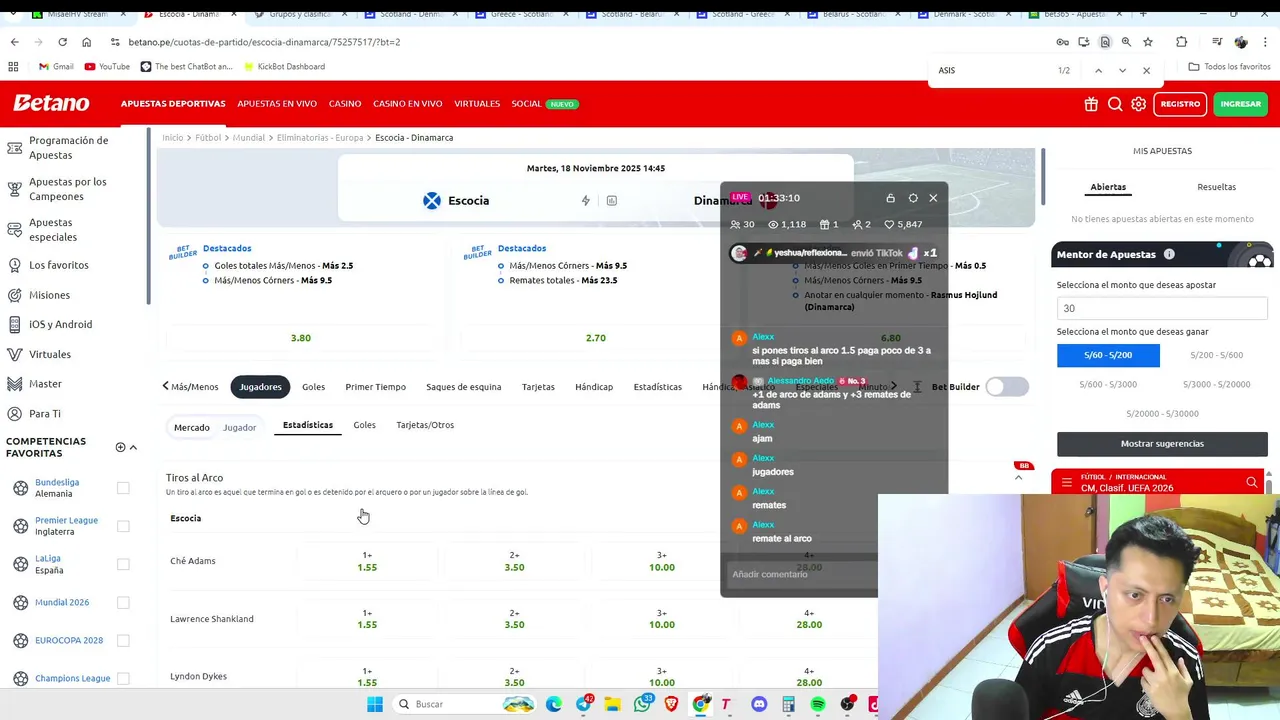Screen dimensions: 1280x720
Task: Go to previous find-in-page result
Action: [1098, 70]
